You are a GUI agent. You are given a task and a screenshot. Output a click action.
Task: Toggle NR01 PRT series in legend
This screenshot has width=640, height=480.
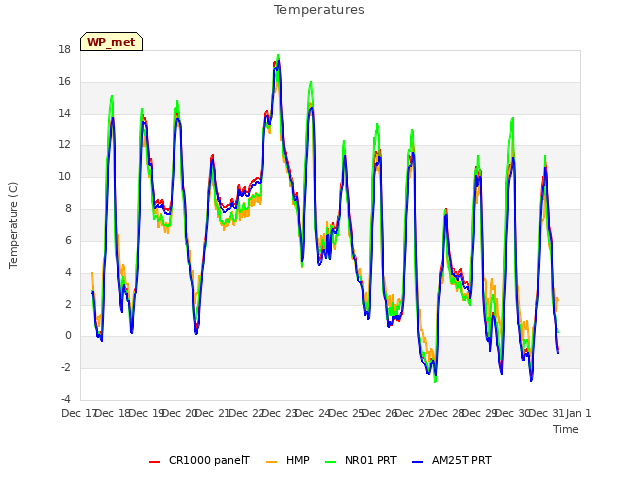tap(361, 460)
